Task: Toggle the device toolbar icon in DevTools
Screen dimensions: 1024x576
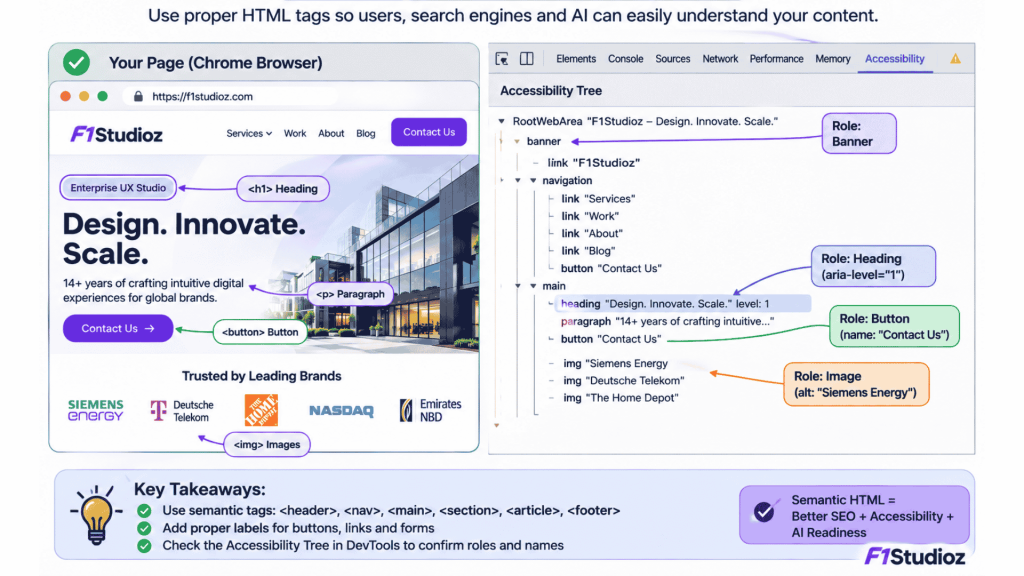Action: coord(526,59)
